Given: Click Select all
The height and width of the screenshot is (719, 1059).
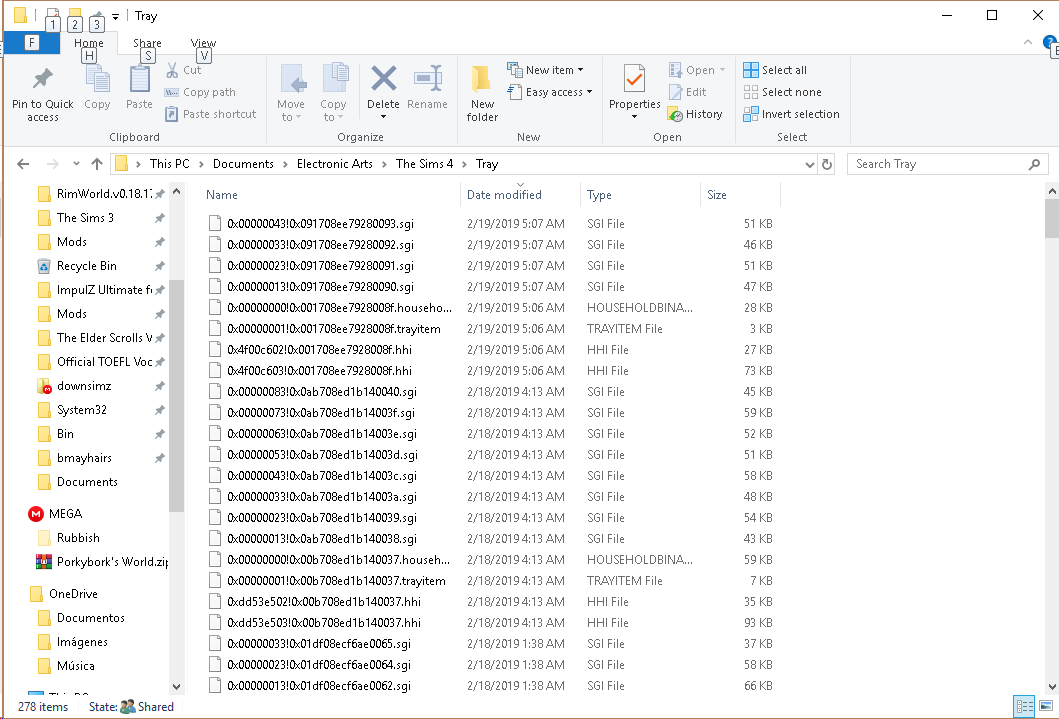Looking at the screenshot, I should [775, 70].
